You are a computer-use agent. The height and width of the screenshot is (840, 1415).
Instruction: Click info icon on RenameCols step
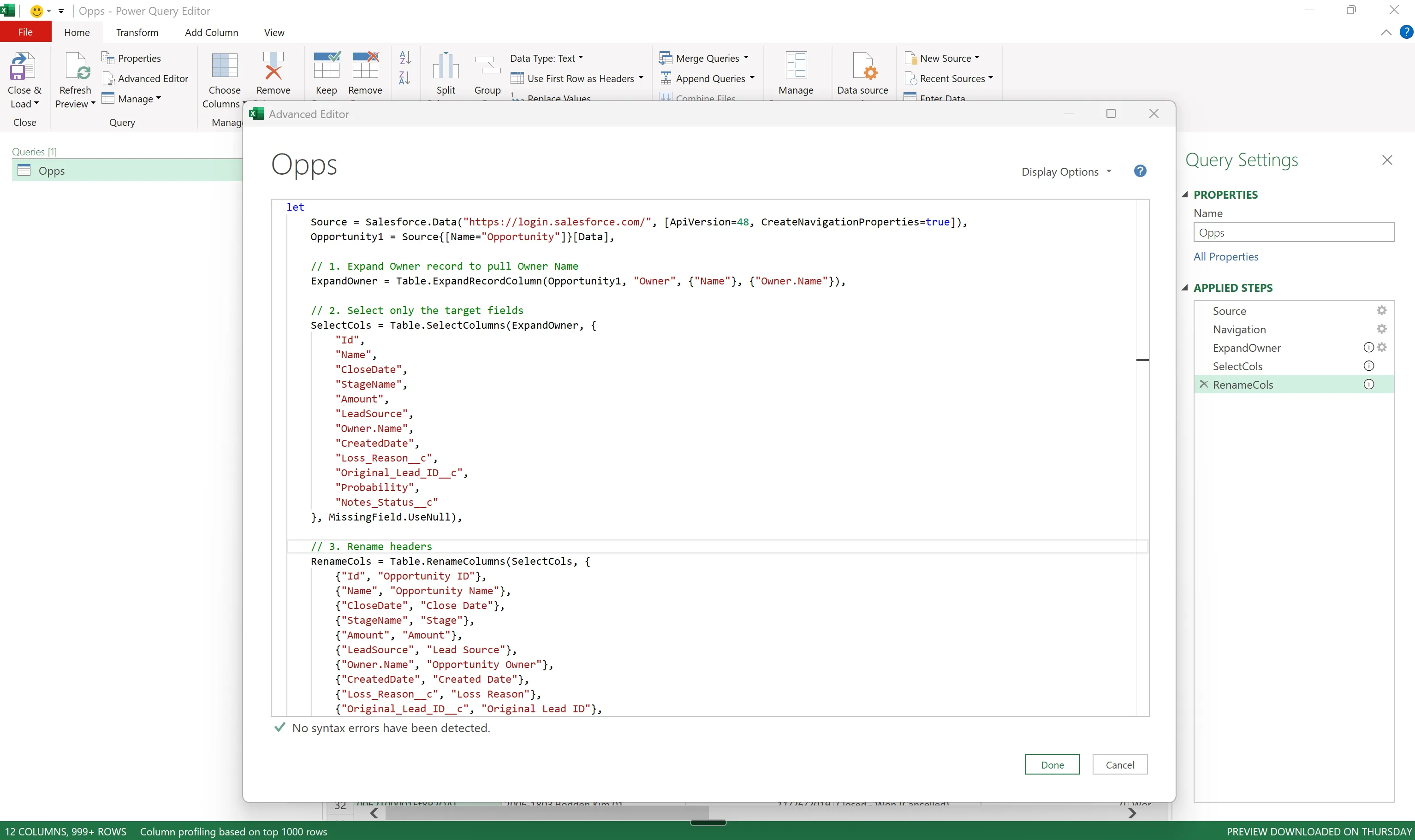point(1368,385)
